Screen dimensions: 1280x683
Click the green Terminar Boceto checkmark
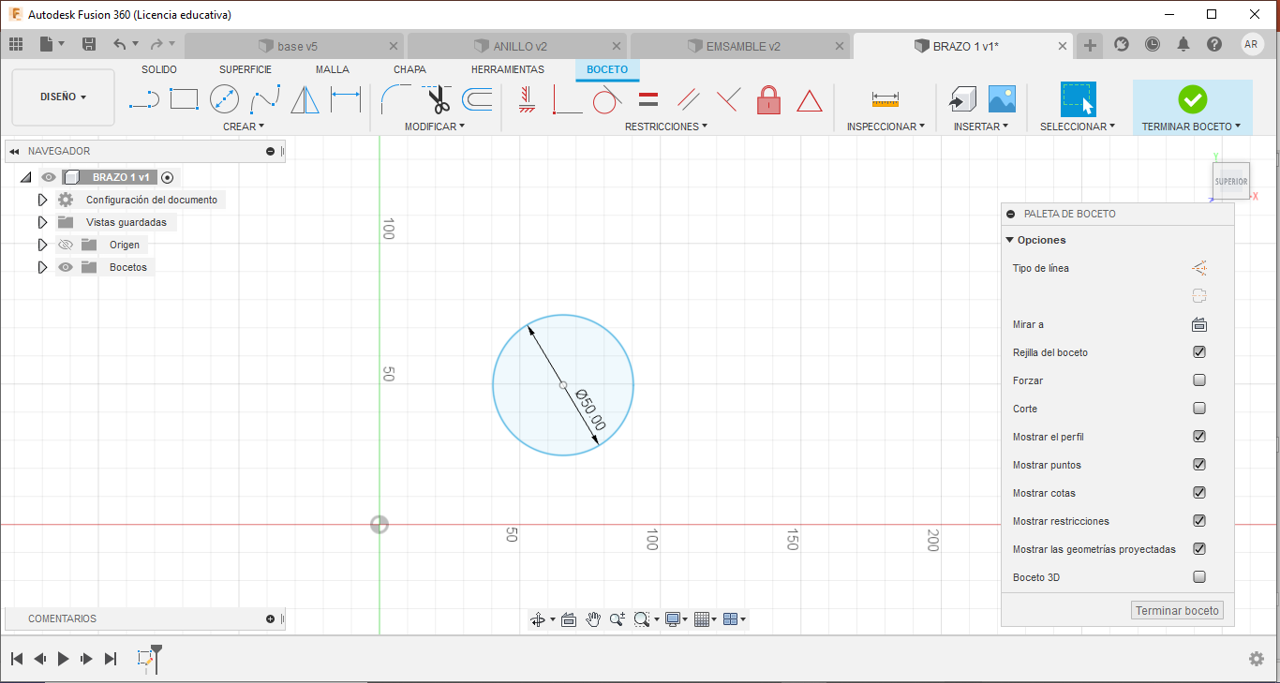[x=1192, y=99]
